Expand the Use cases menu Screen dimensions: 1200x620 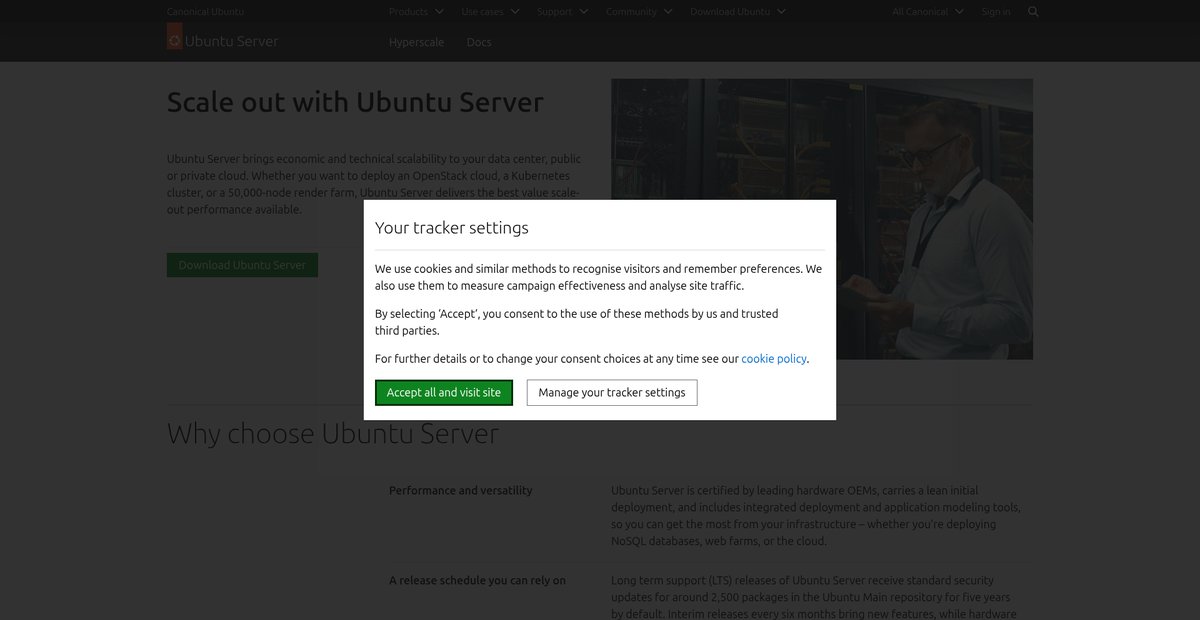click(x=491, y=12)
